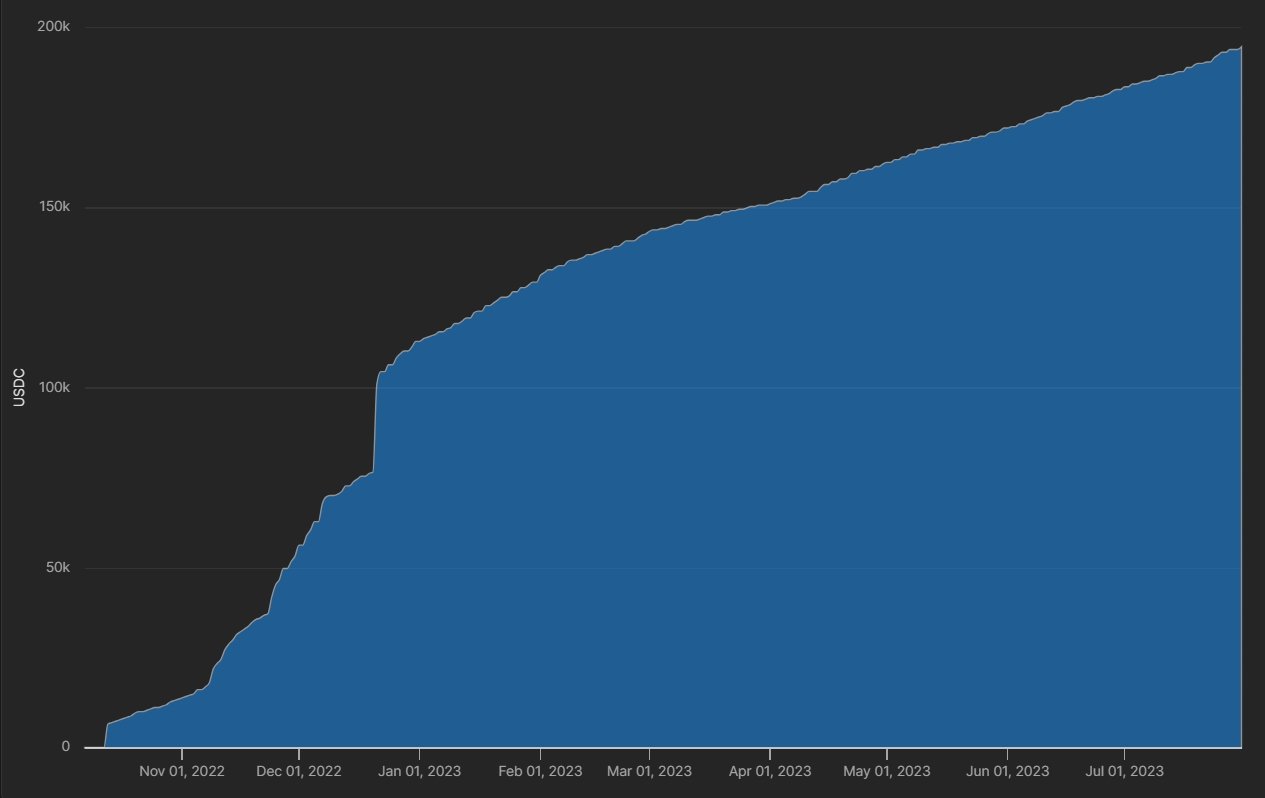Click the Jun 01, 2023 axis label
The width and height of the screenshot is (1265, 798).
[x=1007, y=771]
